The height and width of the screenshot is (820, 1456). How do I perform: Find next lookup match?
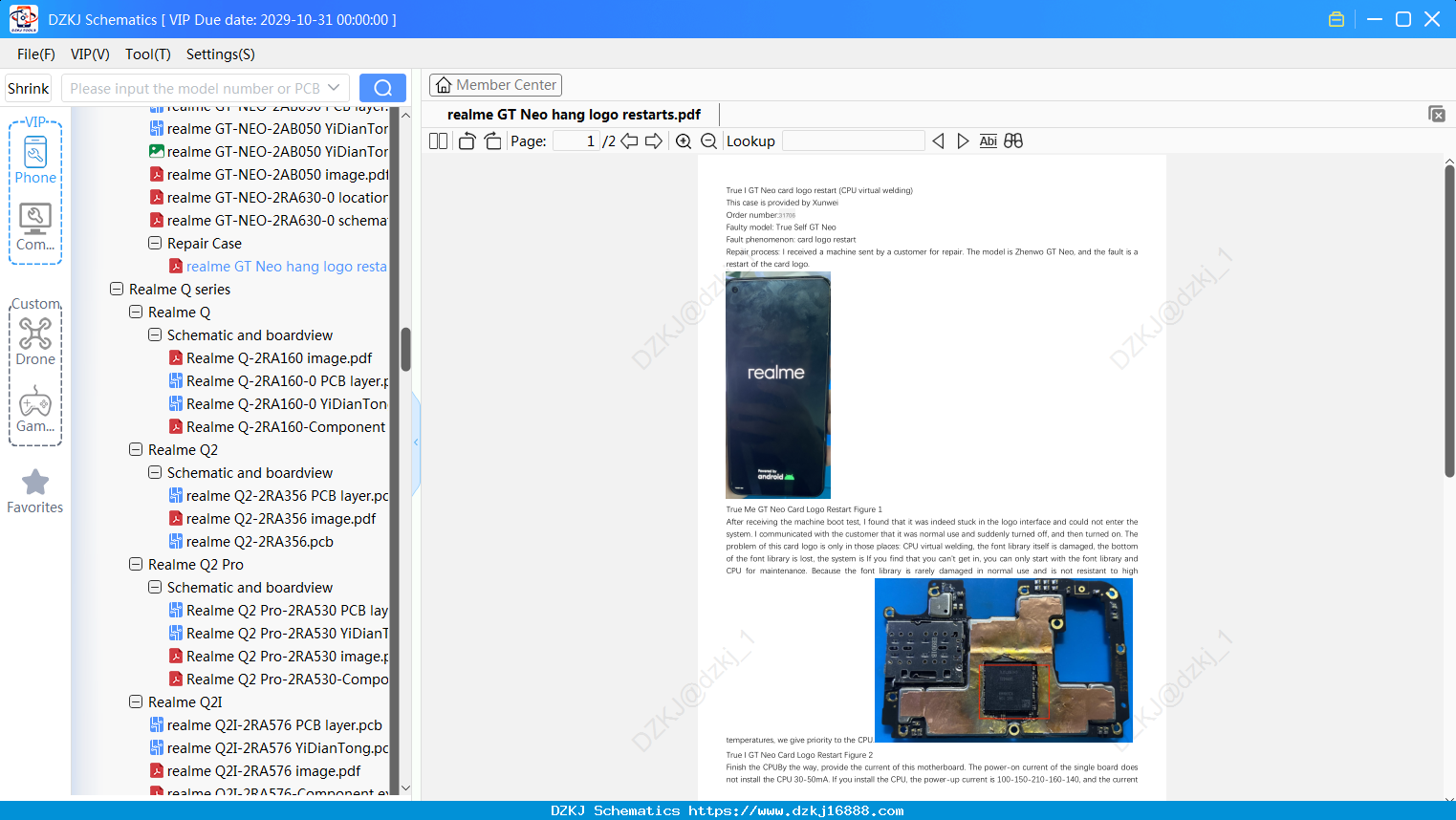point(963,141)
